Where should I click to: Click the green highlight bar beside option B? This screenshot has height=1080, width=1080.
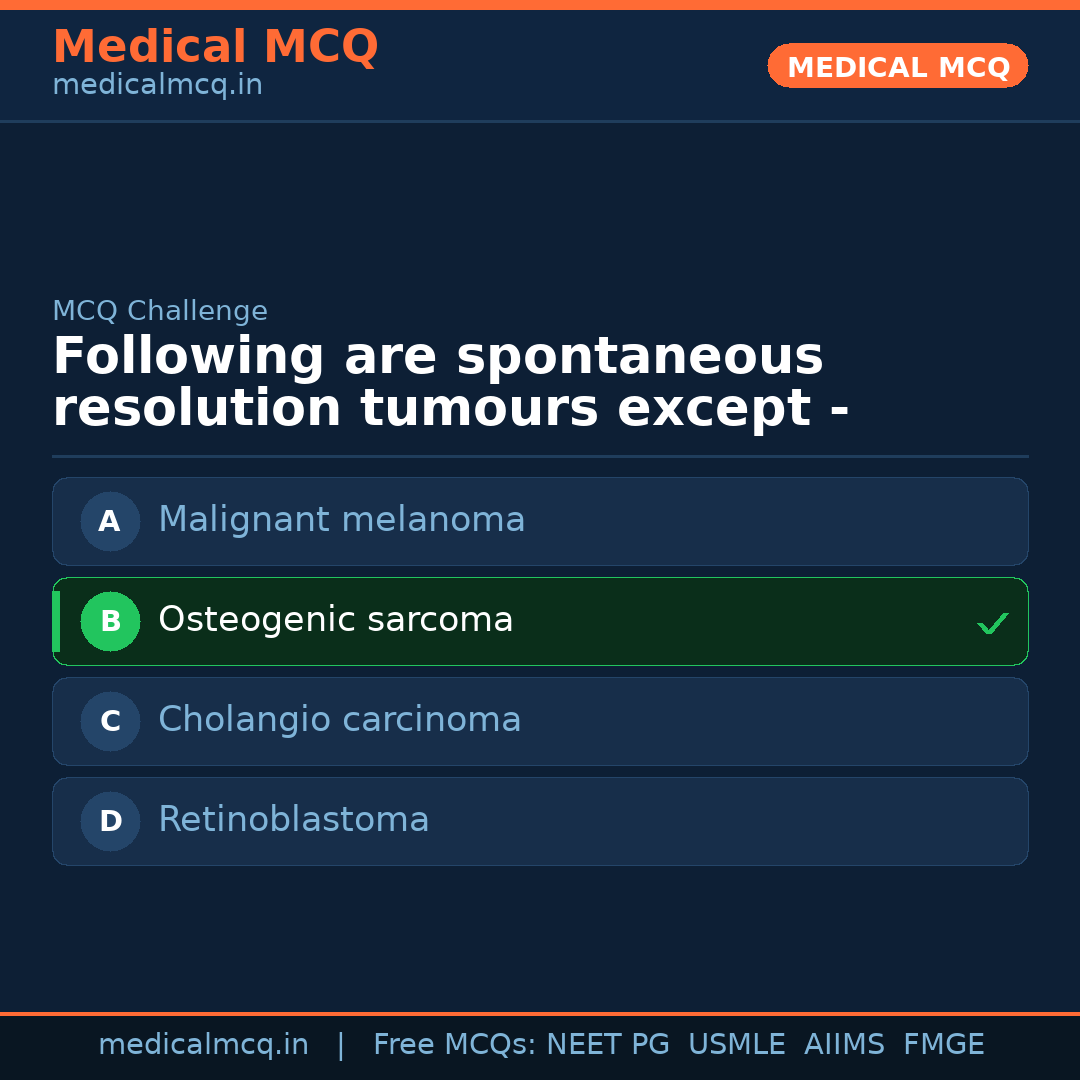click(x=55, y=621)
